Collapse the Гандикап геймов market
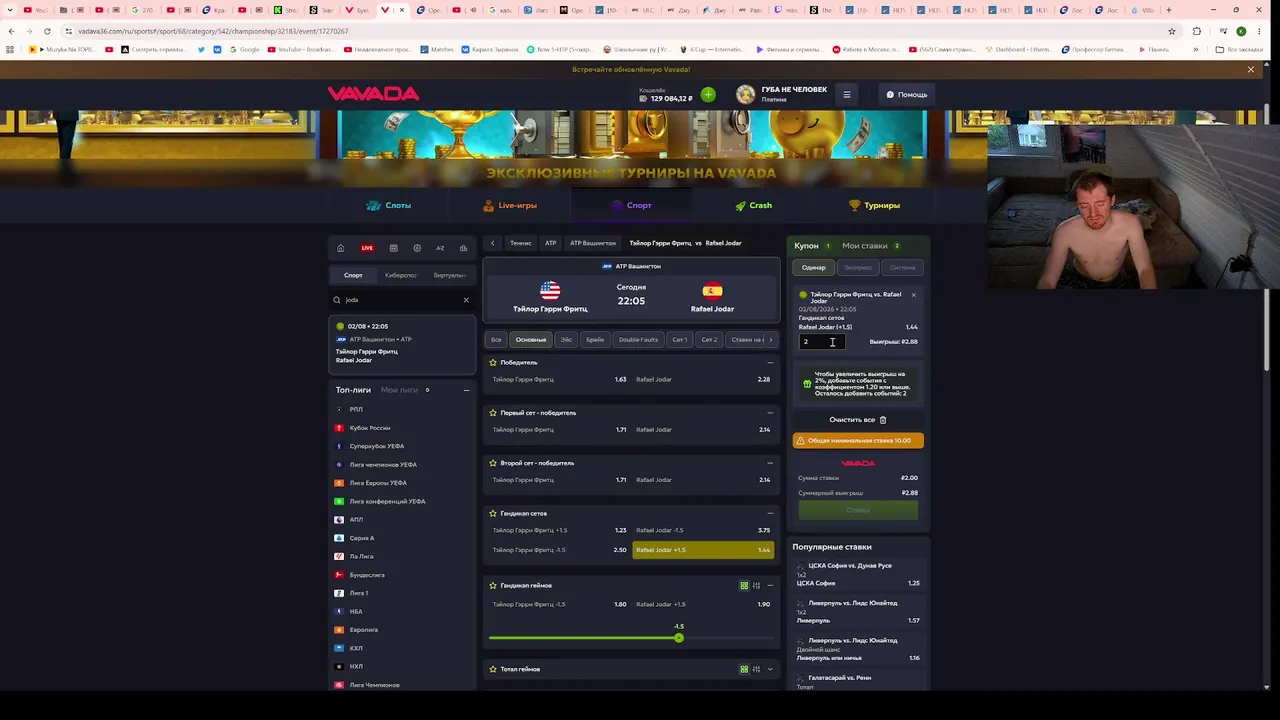 click(x=770, y=585)
